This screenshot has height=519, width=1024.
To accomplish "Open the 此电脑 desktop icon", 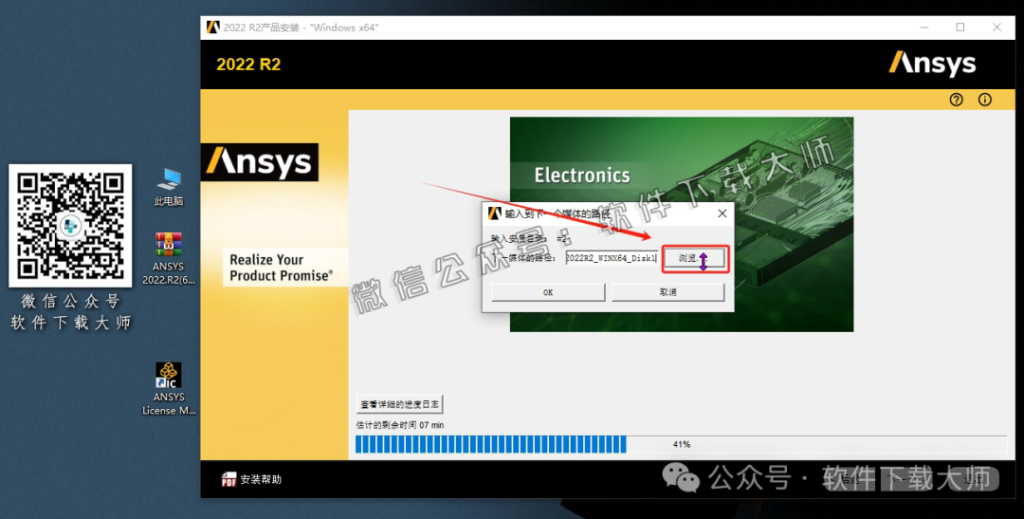I will (168, 187).
